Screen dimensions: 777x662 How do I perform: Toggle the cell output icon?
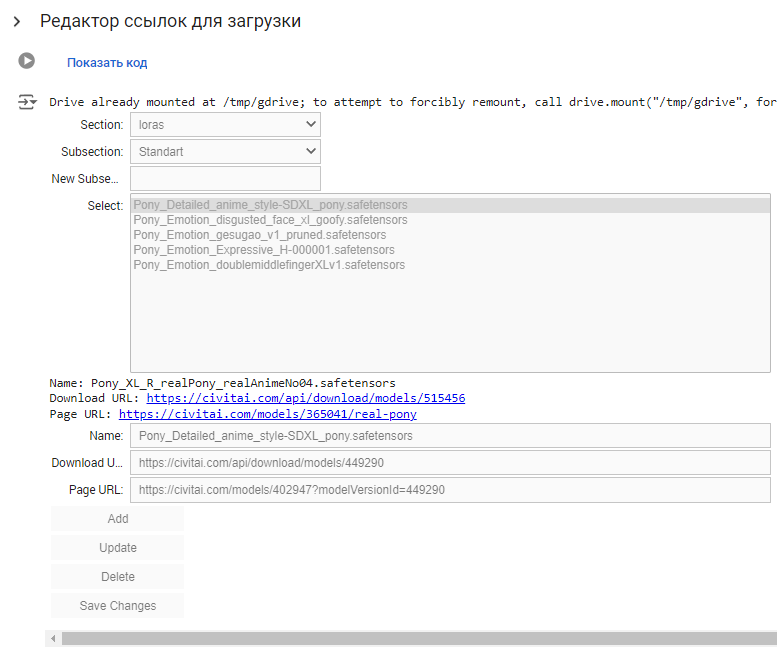click(x=27, y=102)
